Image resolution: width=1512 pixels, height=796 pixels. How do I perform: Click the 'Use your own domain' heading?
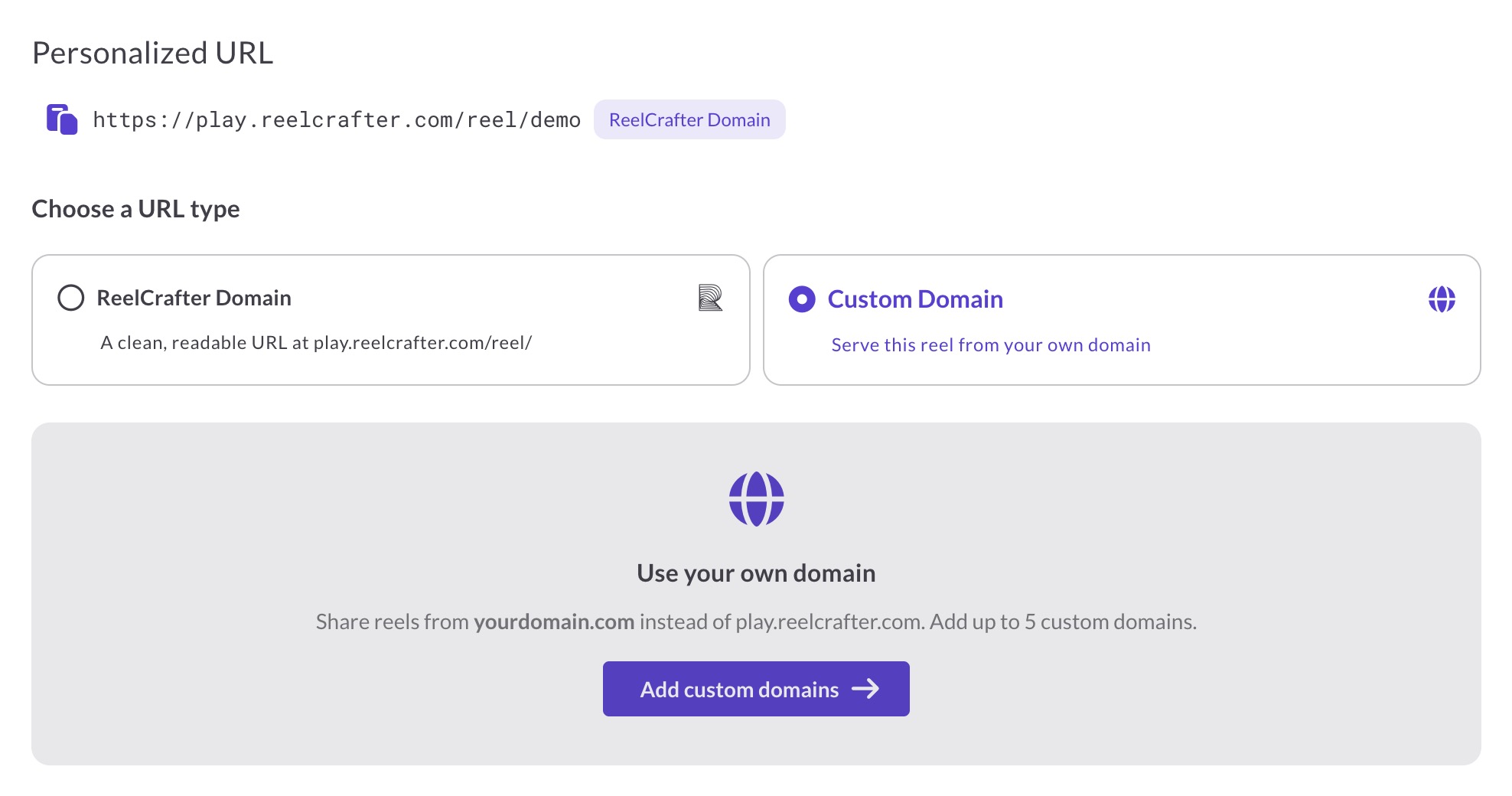[x=756, y=573]
